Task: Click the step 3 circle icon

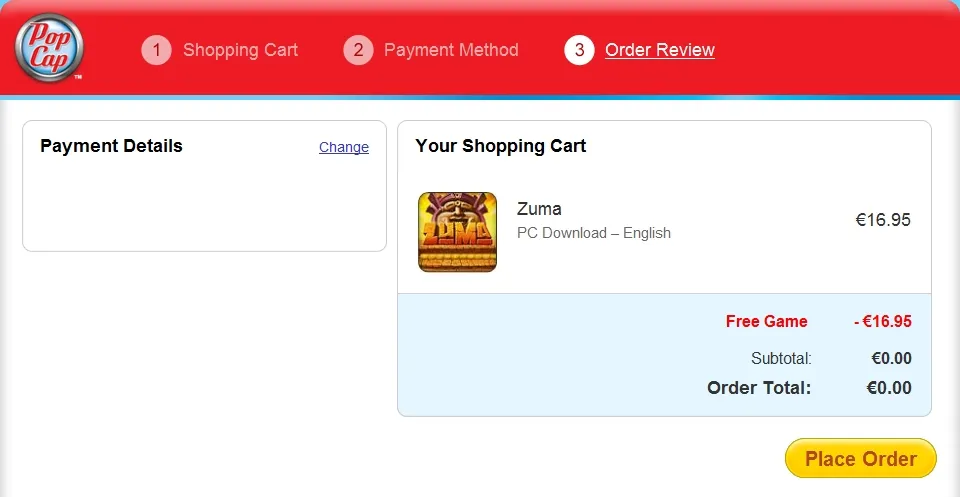Action: click(579, 50)
